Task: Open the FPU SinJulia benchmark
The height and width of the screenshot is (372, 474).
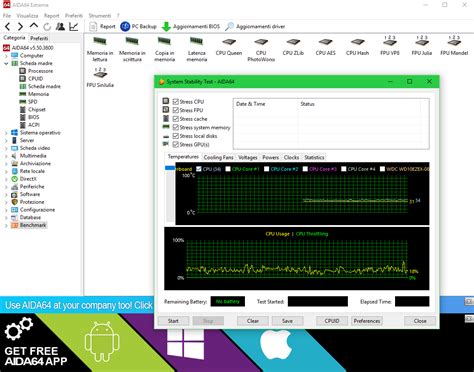Action: [100, 77]
